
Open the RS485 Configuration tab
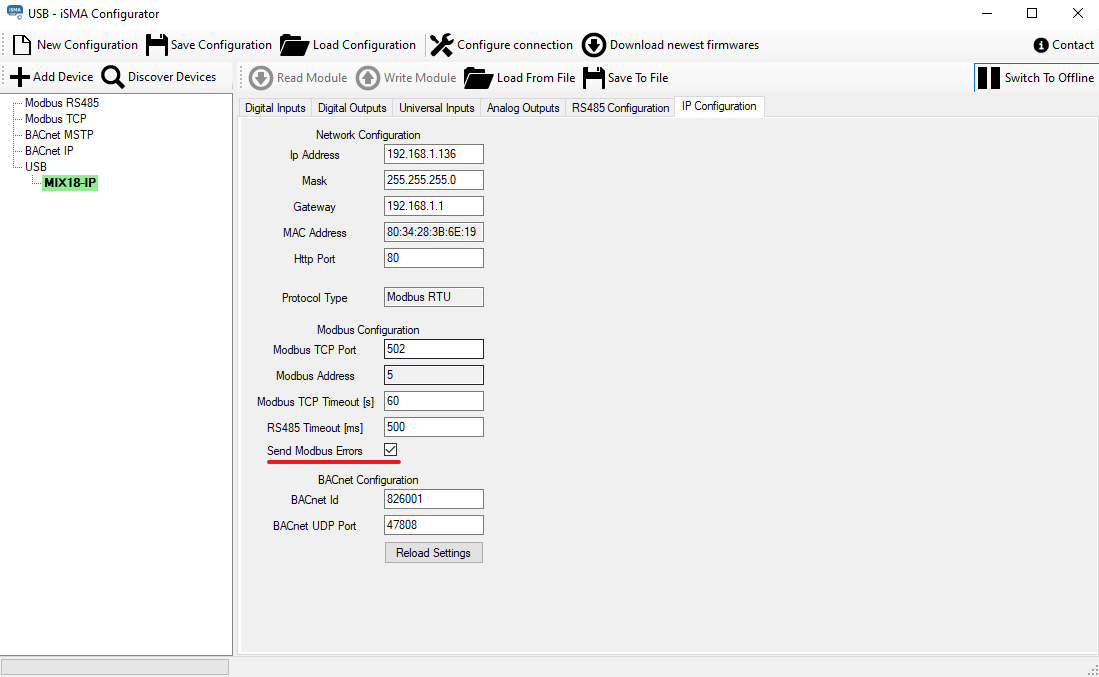tap(620, 108)
